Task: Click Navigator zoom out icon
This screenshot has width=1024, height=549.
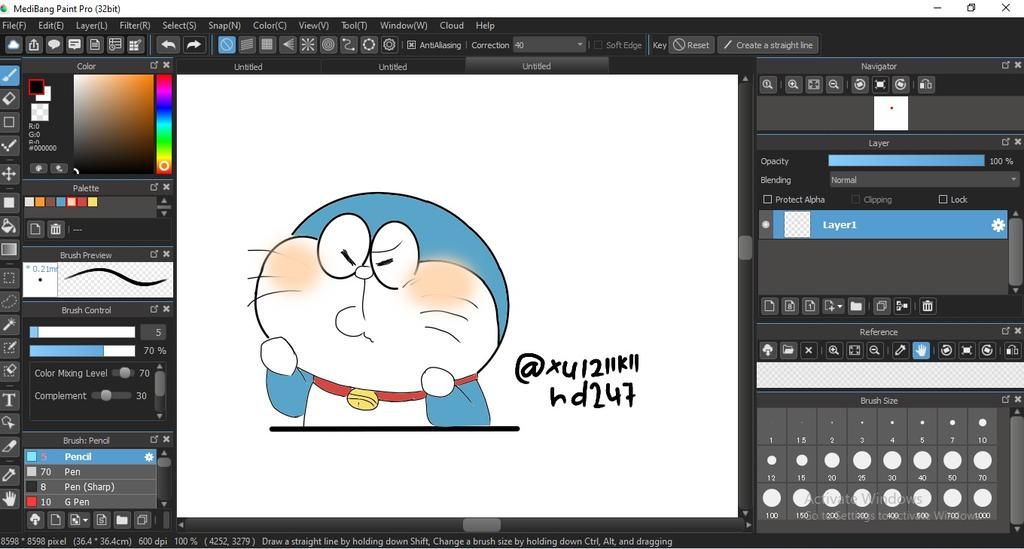Action: (834, 84)
